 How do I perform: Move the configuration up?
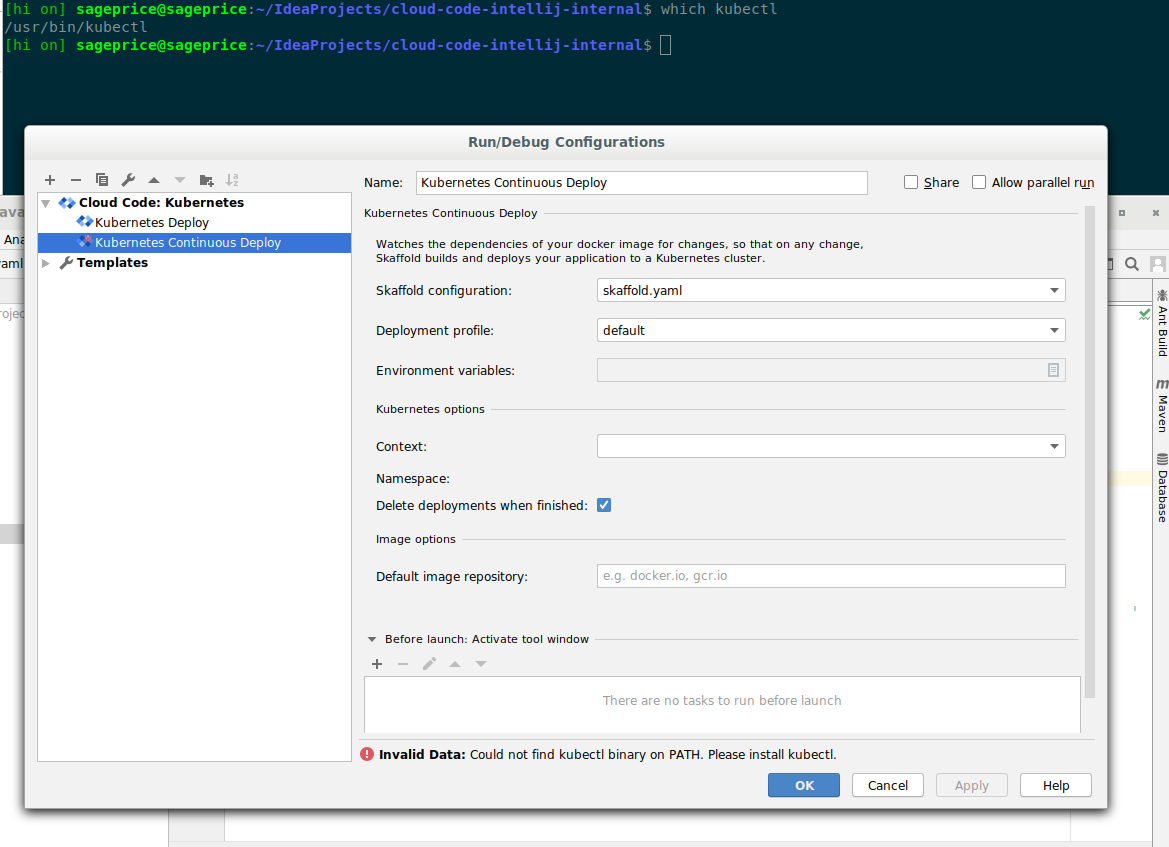click(x=153, y=180)
